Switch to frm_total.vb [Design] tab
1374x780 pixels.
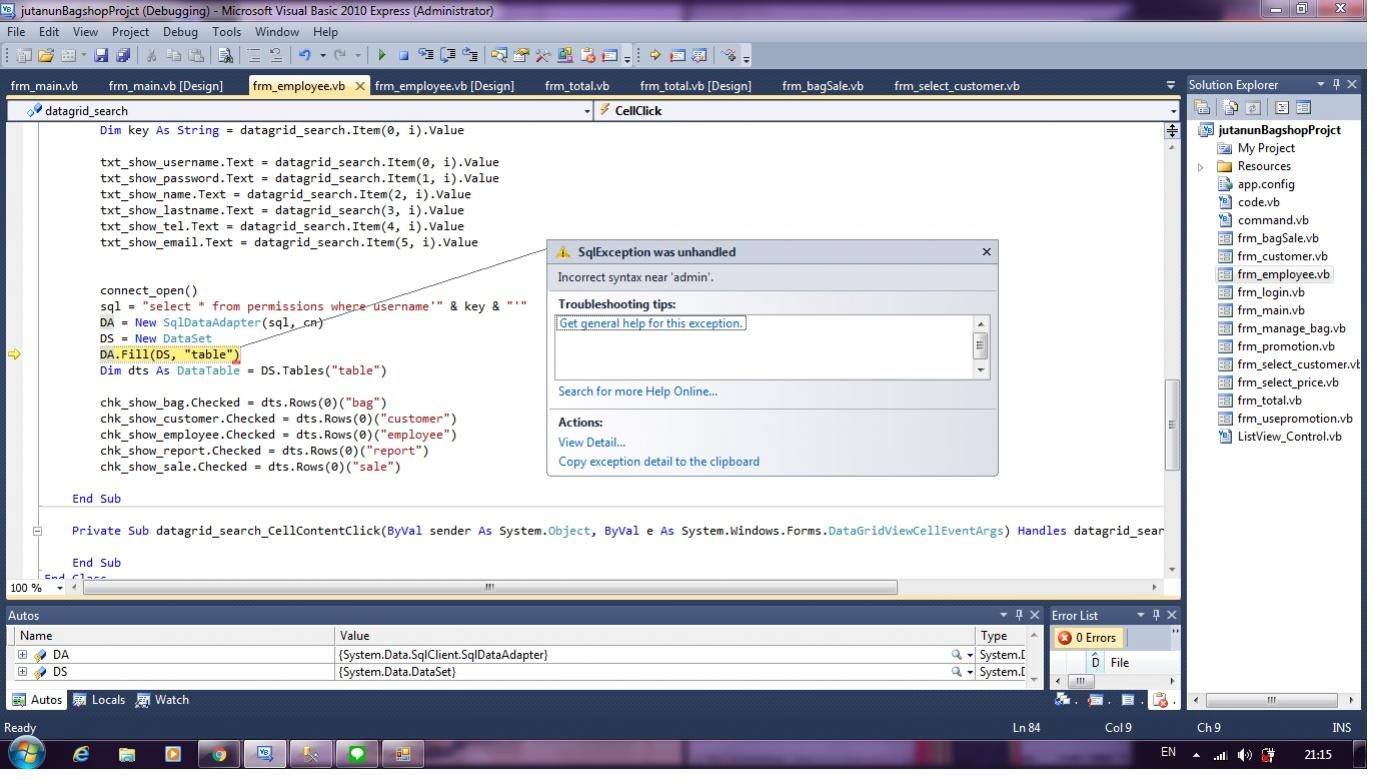(x=694, y=86)
